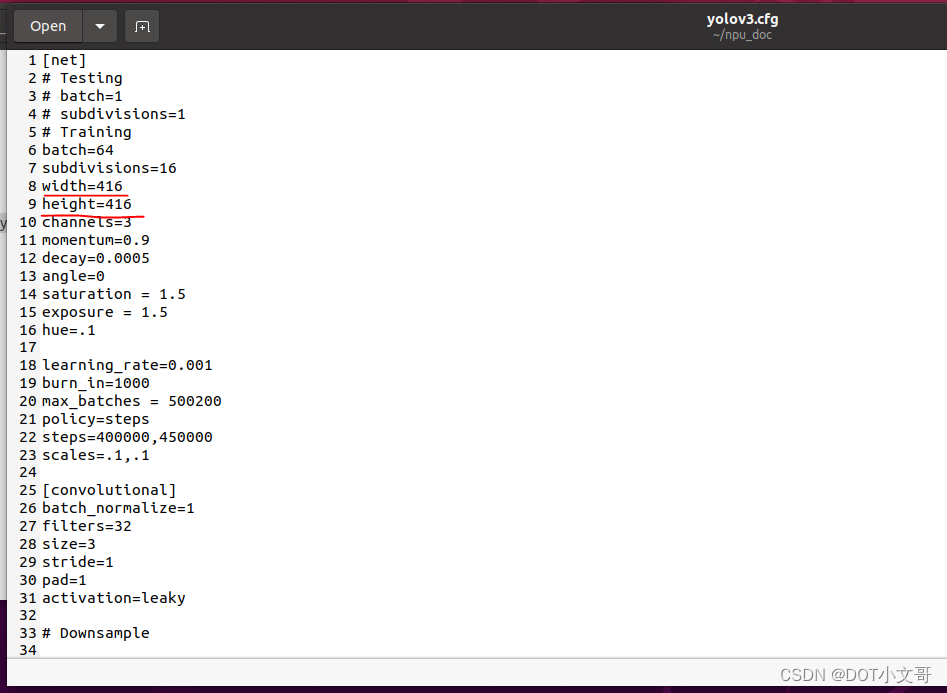Click the 'max_batches = 500200' line
The image size is (947, 693).
point(132,401)
